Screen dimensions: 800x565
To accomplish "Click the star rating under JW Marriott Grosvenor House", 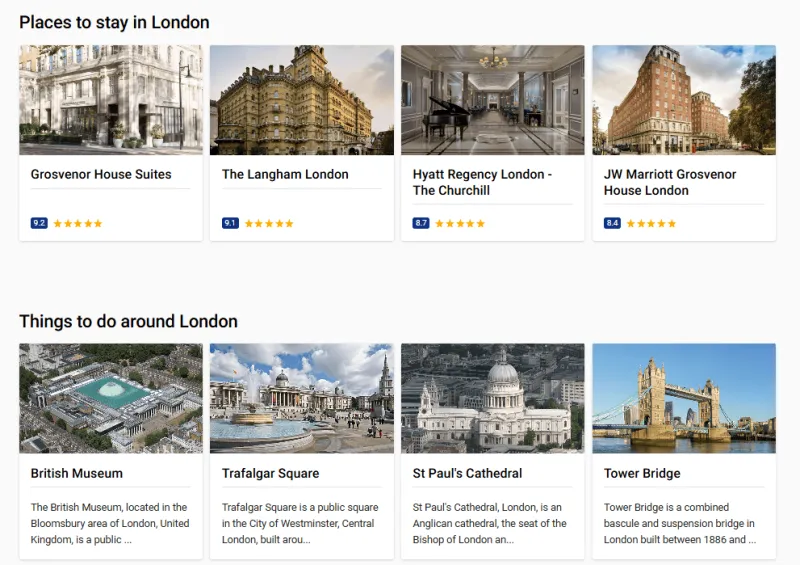I will tap(651, 223).
